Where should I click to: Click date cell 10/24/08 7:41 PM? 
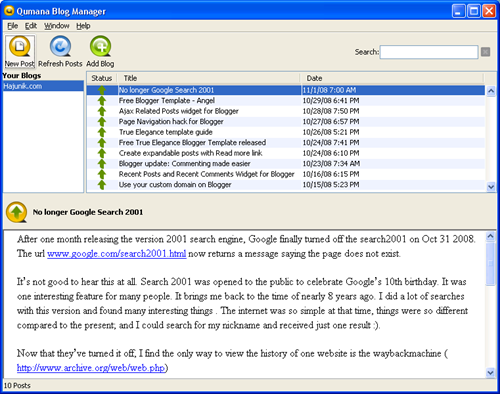[331, 143]
